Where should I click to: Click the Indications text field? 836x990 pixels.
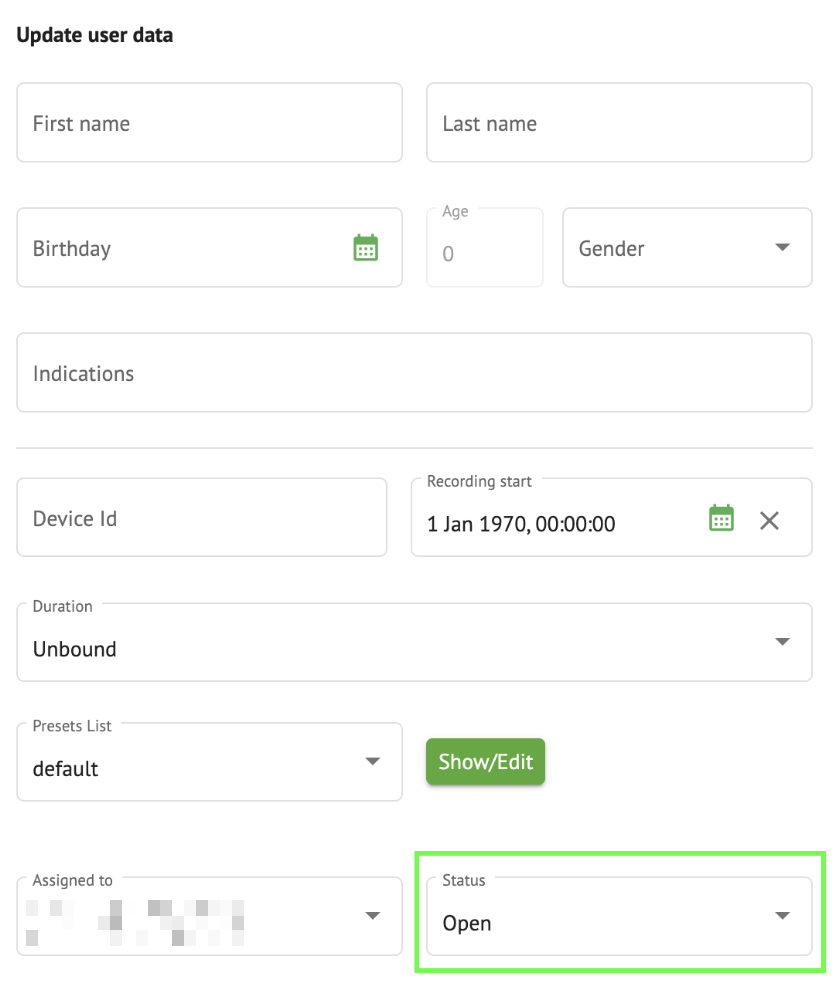point(414,373)
